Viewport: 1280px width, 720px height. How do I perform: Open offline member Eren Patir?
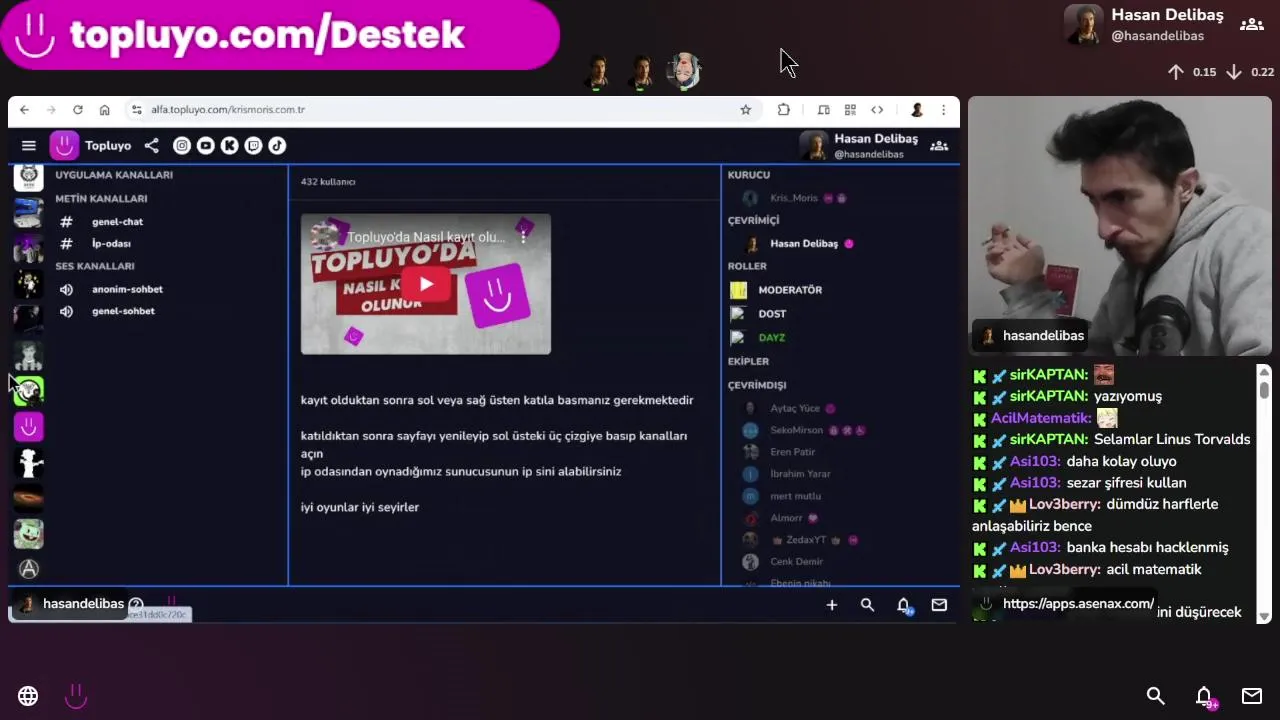click(792, 452)
